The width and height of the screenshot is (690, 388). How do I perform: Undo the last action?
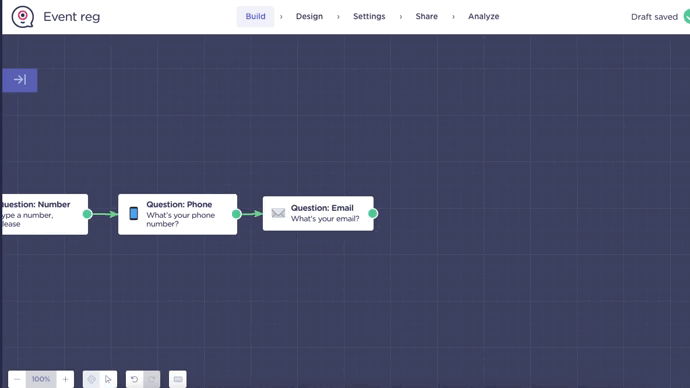coord(134,379)
